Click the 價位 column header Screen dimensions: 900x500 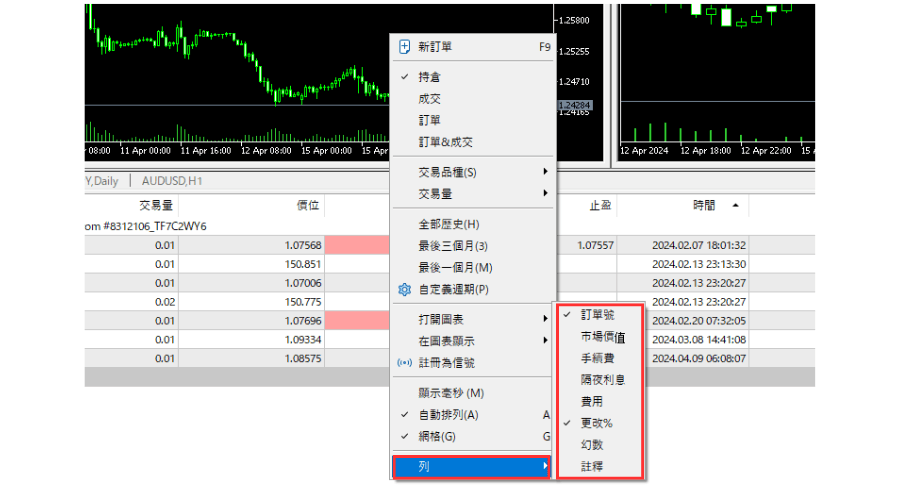tap(308, 205)
